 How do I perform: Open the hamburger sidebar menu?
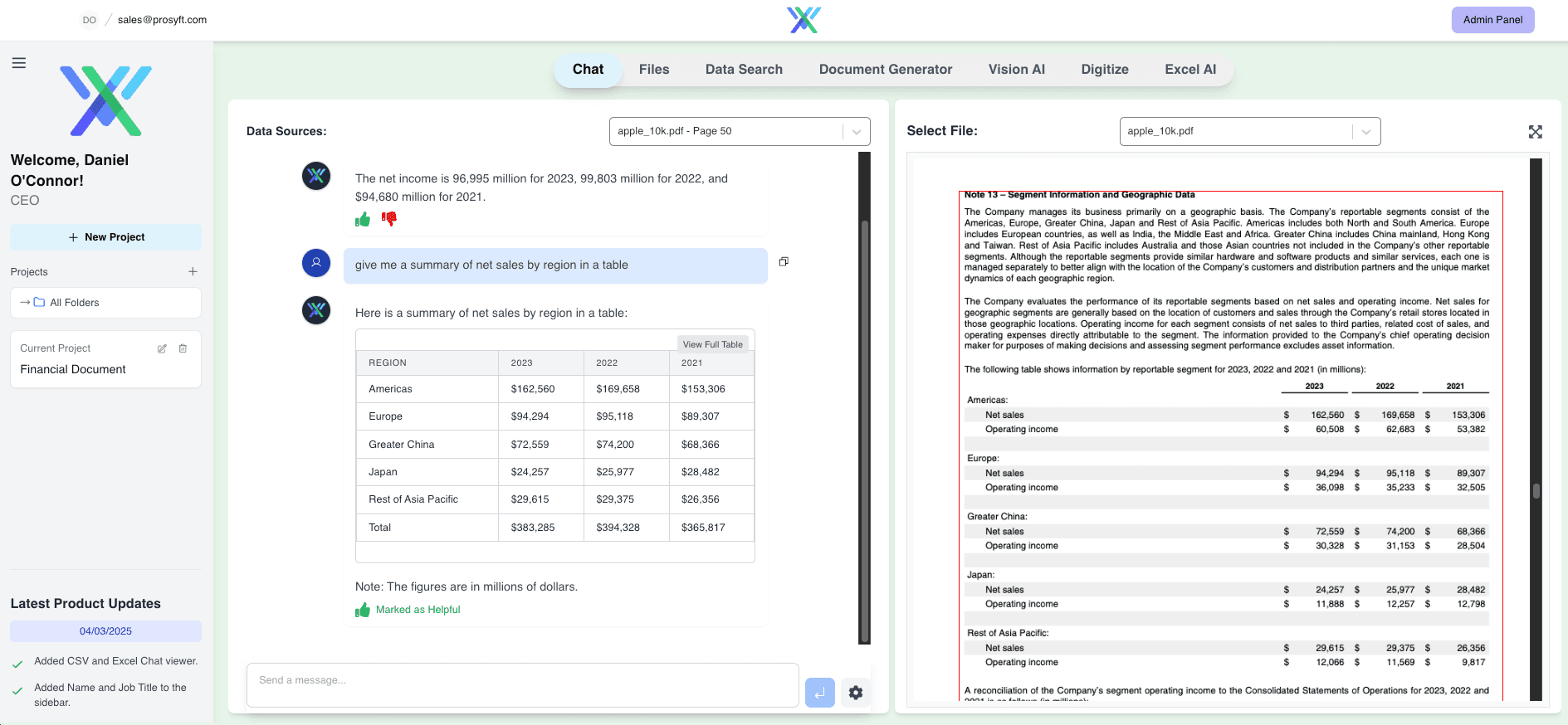coord(18,63)
